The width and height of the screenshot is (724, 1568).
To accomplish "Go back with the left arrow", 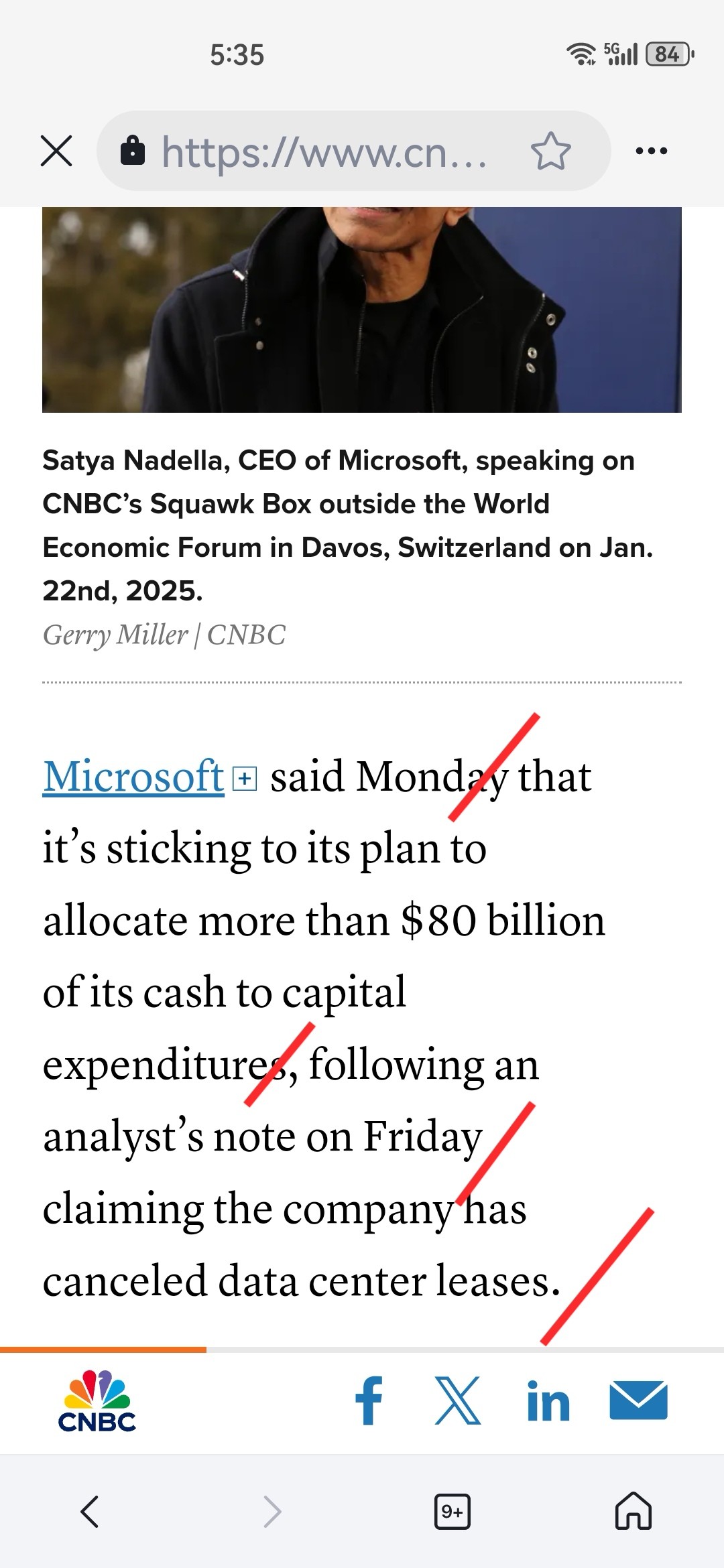I will pyautogui.click(x=90, y=1512).
